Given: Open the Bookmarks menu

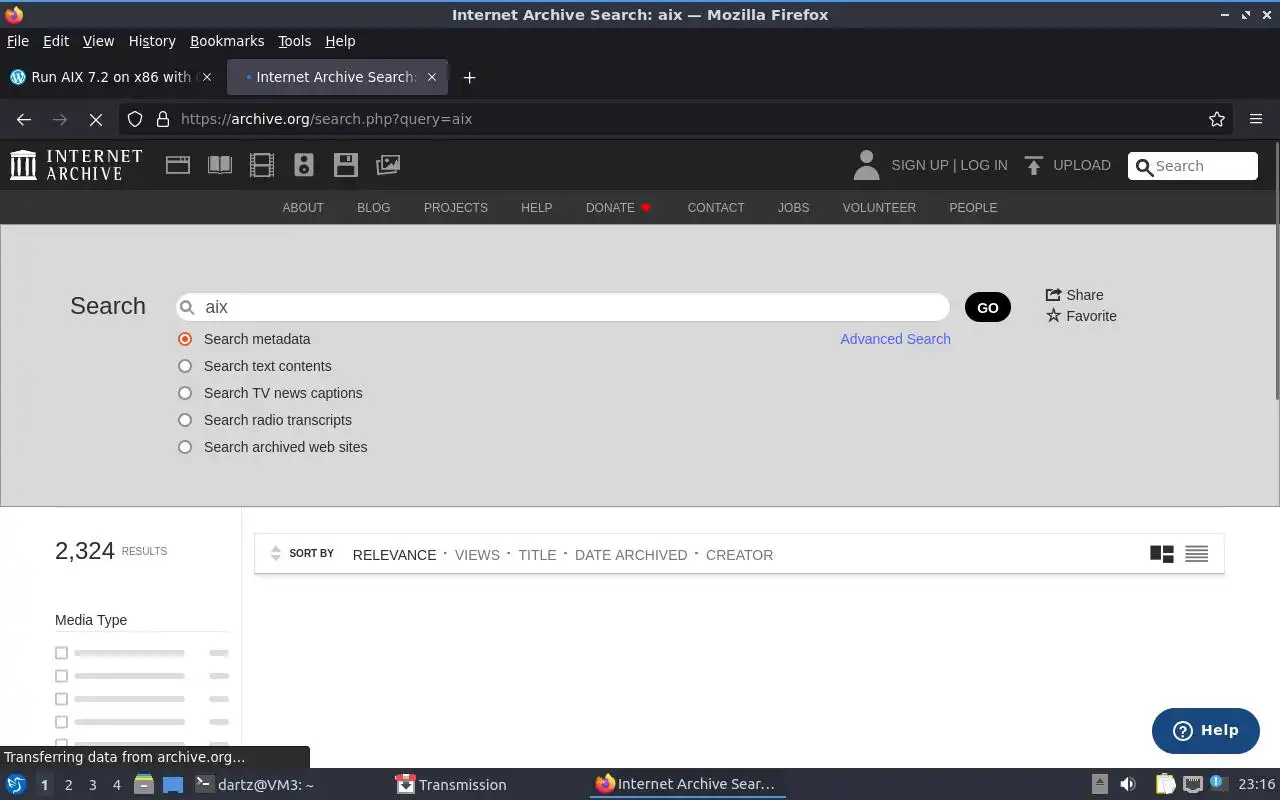Looking at the screenshot, I should [x=227, y=41].
